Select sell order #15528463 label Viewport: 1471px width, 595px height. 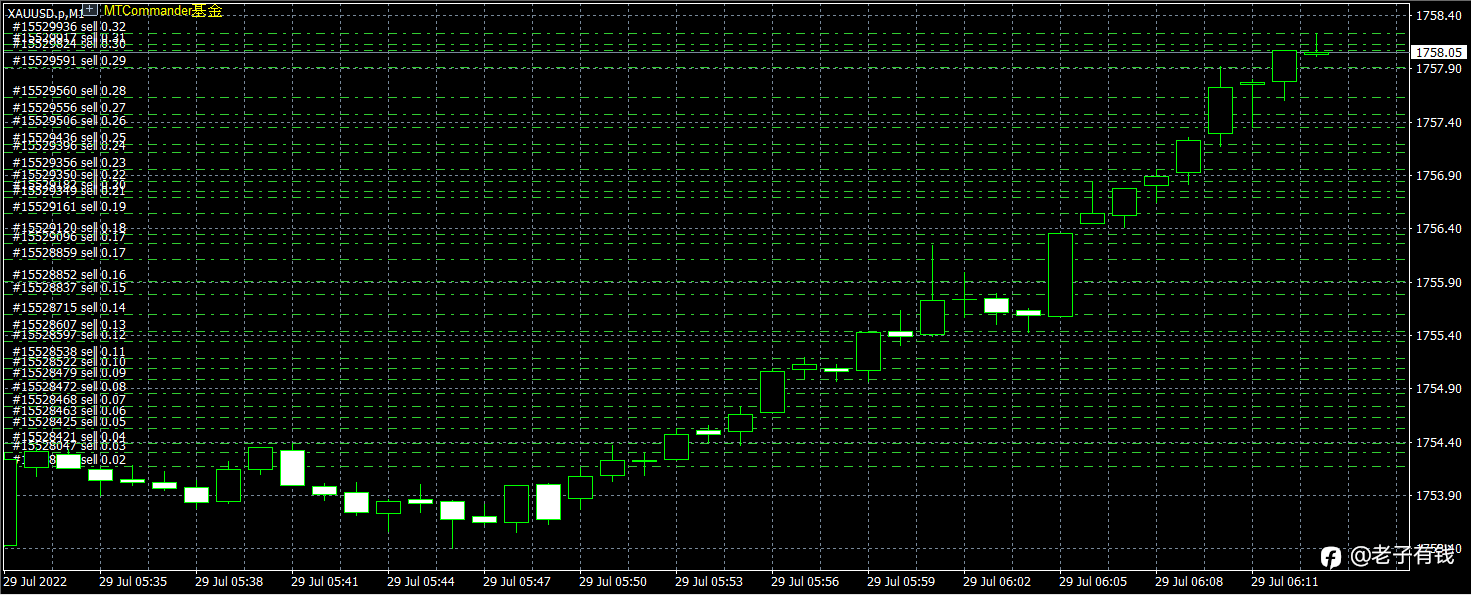(69, 411)
